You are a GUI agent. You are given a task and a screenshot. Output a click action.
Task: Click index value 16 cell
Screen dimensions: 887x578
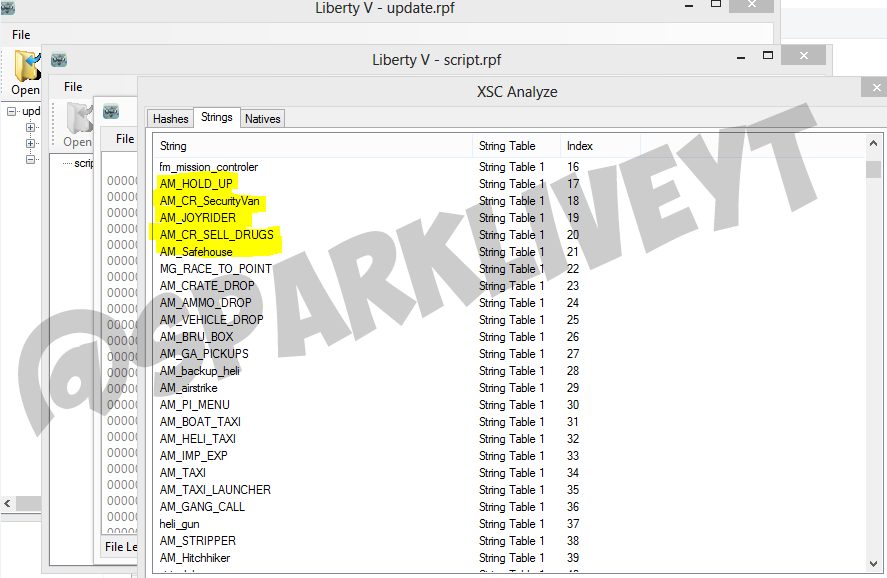coord(573,167)
